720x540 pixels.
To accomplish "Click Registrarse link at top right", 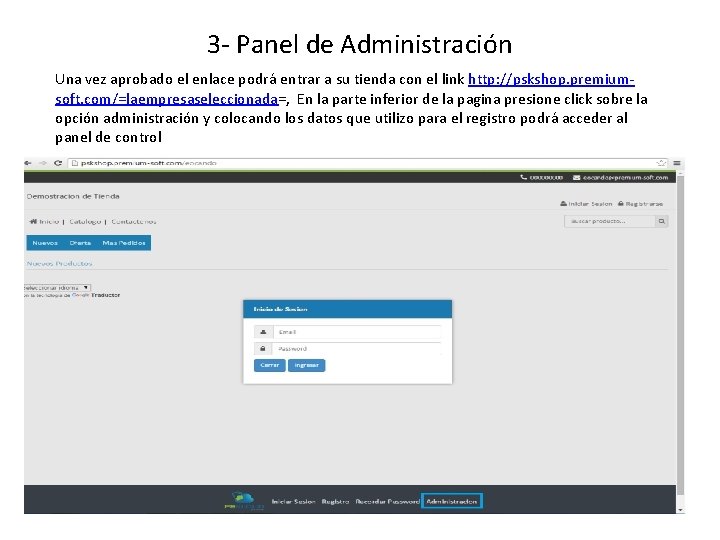I will (641, 203).
